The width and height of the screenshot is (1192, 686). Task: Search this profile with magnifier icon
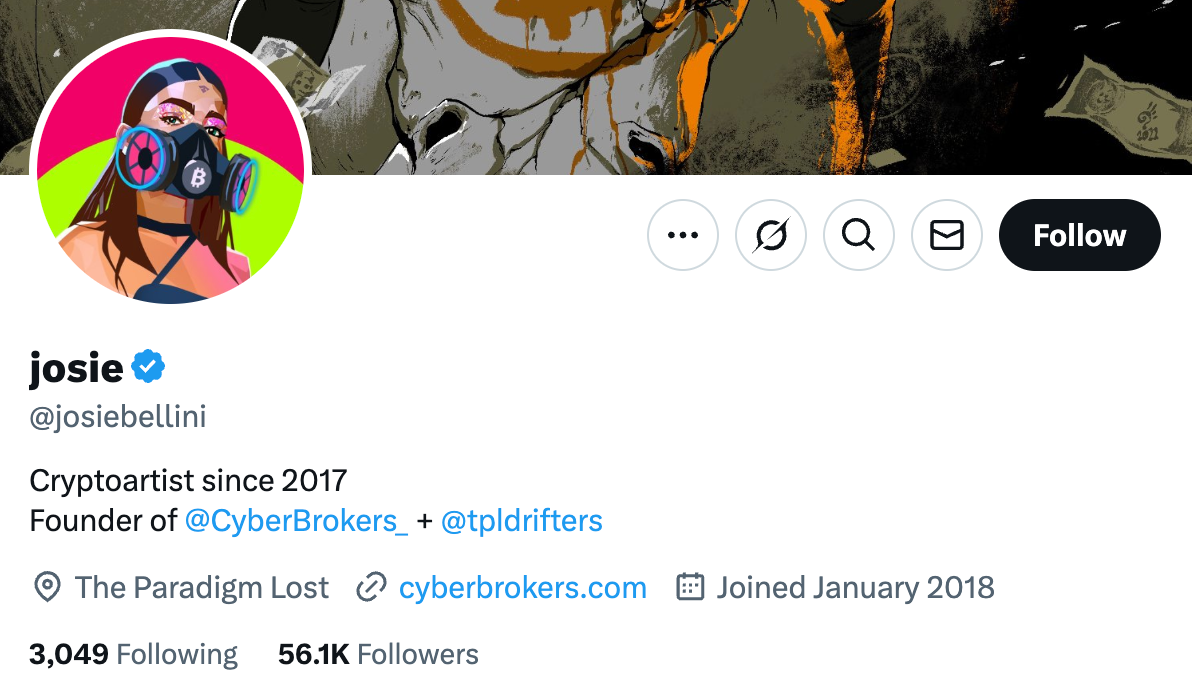tap(859, 235)
